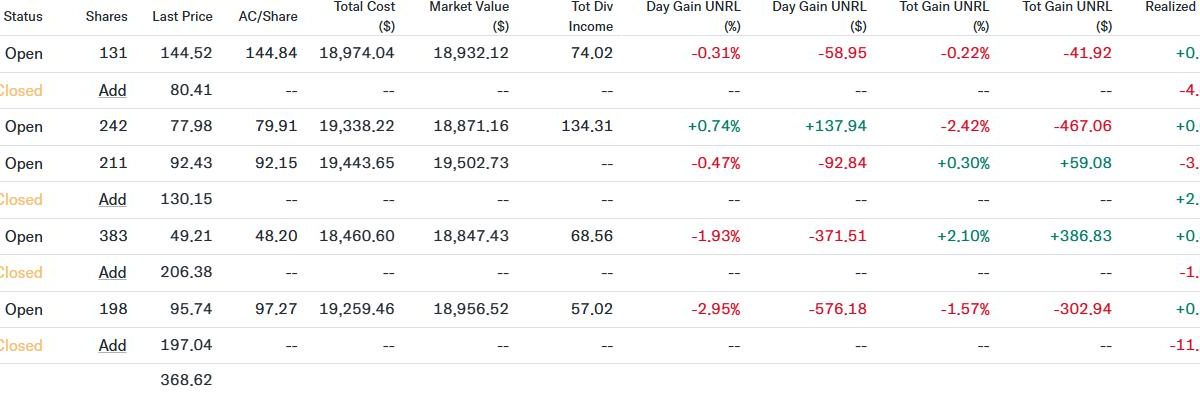
Task: Click the Add link beside price 80.41
Action: click(x=113, y=90)
